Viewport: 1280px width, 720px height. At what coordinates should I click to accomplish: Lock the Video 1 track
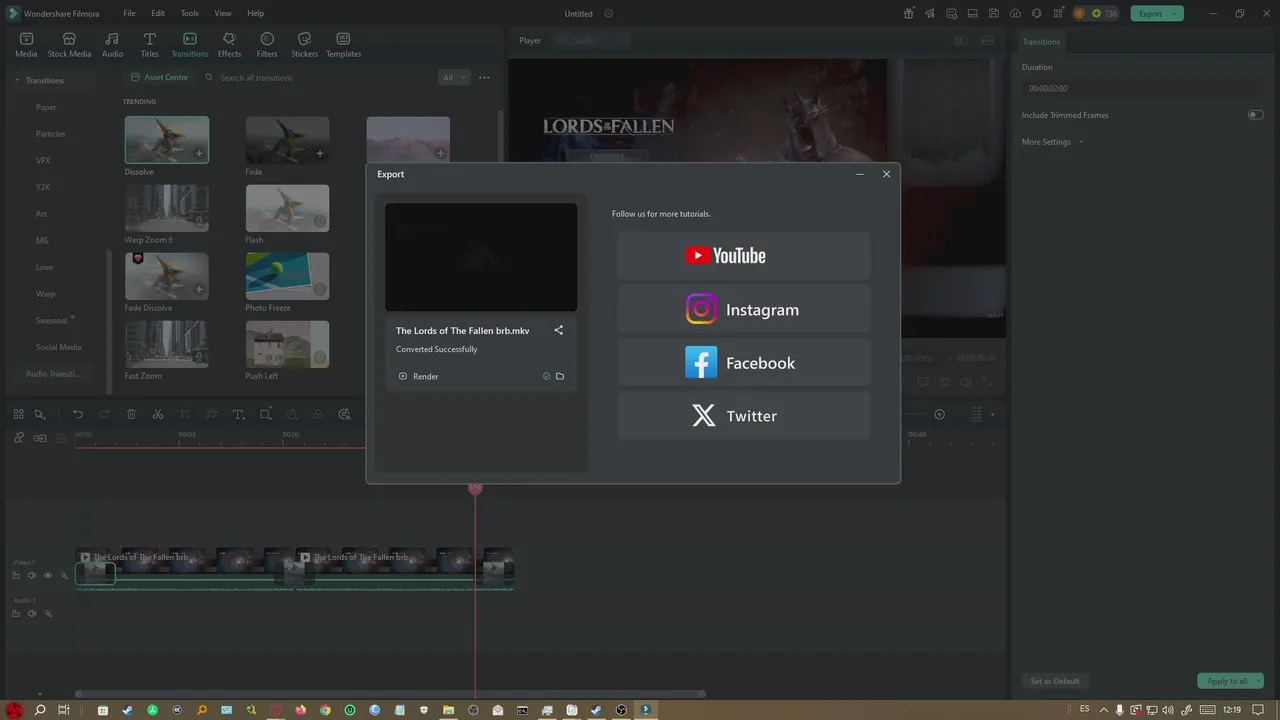click(16, 575)
